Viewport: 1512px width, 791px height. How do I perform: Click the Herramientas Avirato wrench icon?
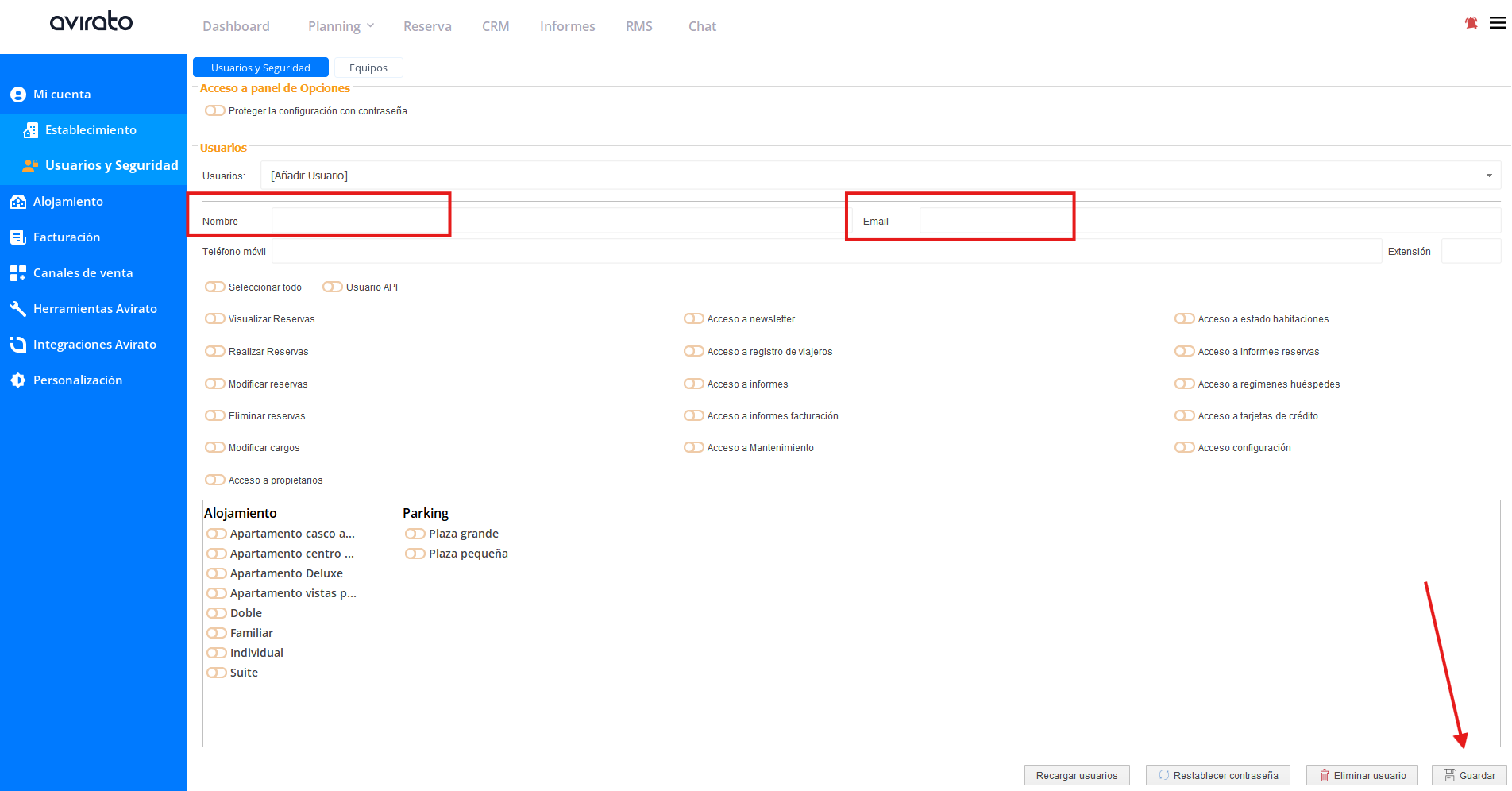[18, 309]
